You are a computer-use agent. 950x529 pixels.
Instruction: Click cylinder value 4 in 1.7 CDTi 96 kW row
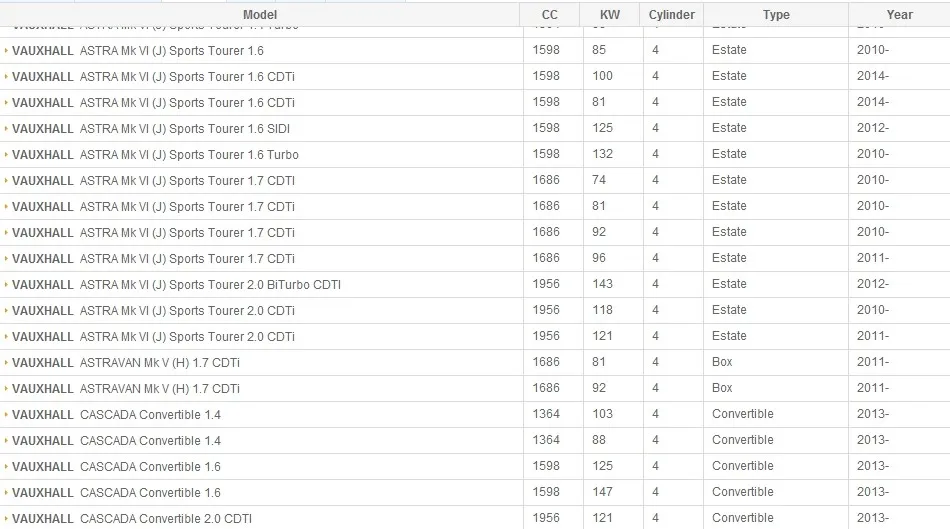coord(655,258)
